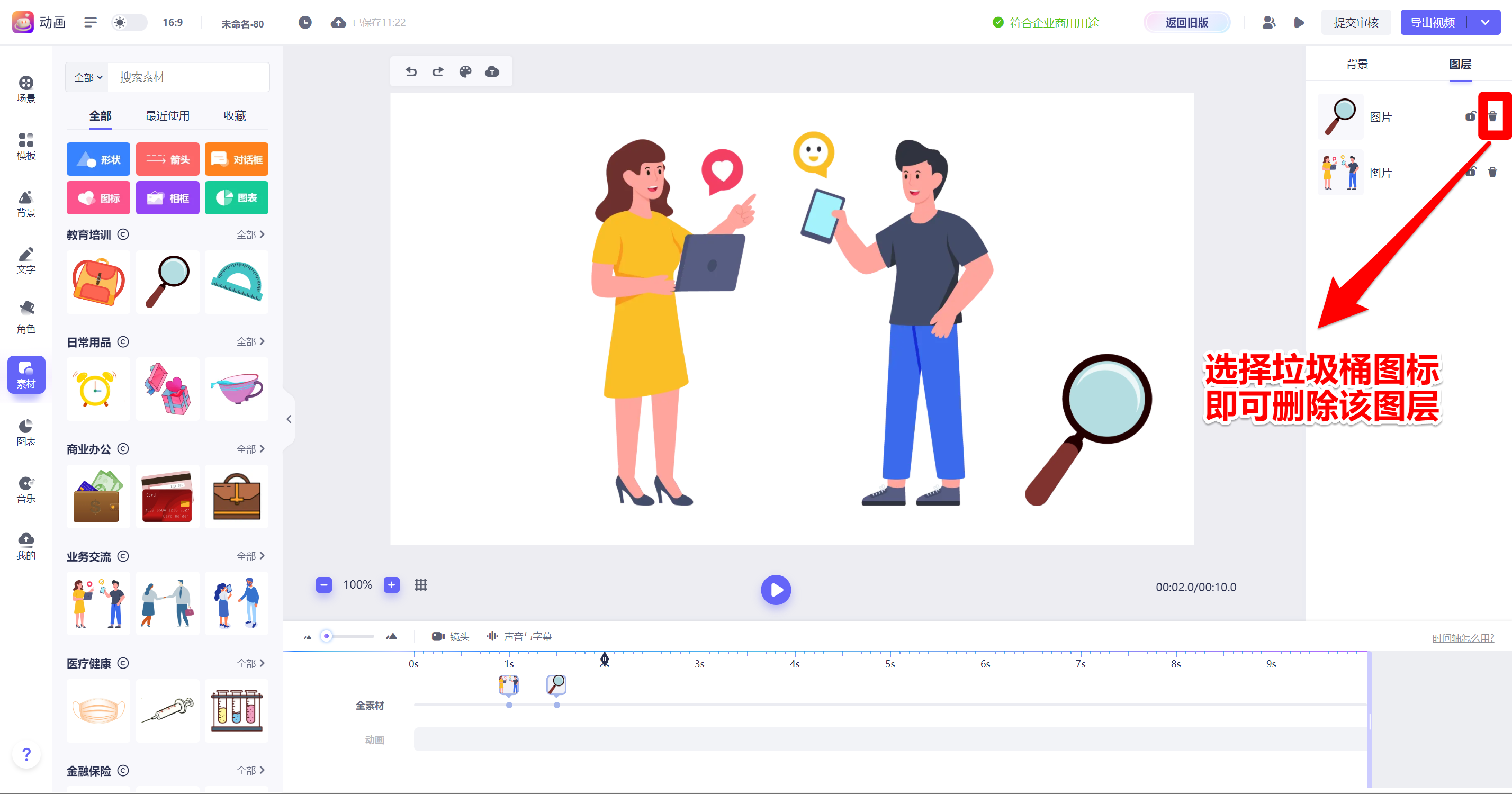Switch to the right panel 背景 tab
This screenshot has height=794, width=1512.
click(1356, 64)
